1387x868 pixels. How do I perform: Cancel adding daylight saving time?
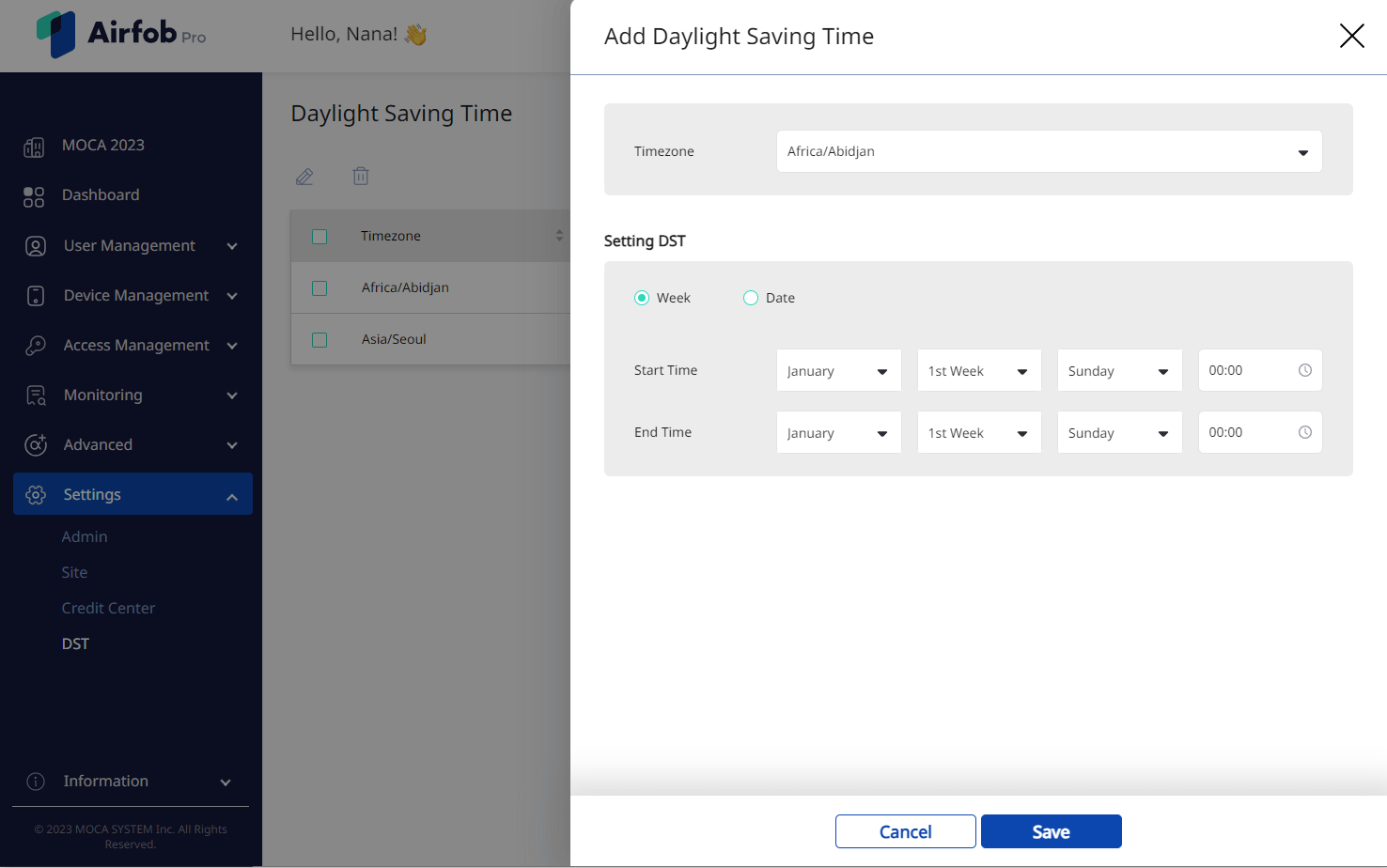pyautogui.click(x=905, y=831)
